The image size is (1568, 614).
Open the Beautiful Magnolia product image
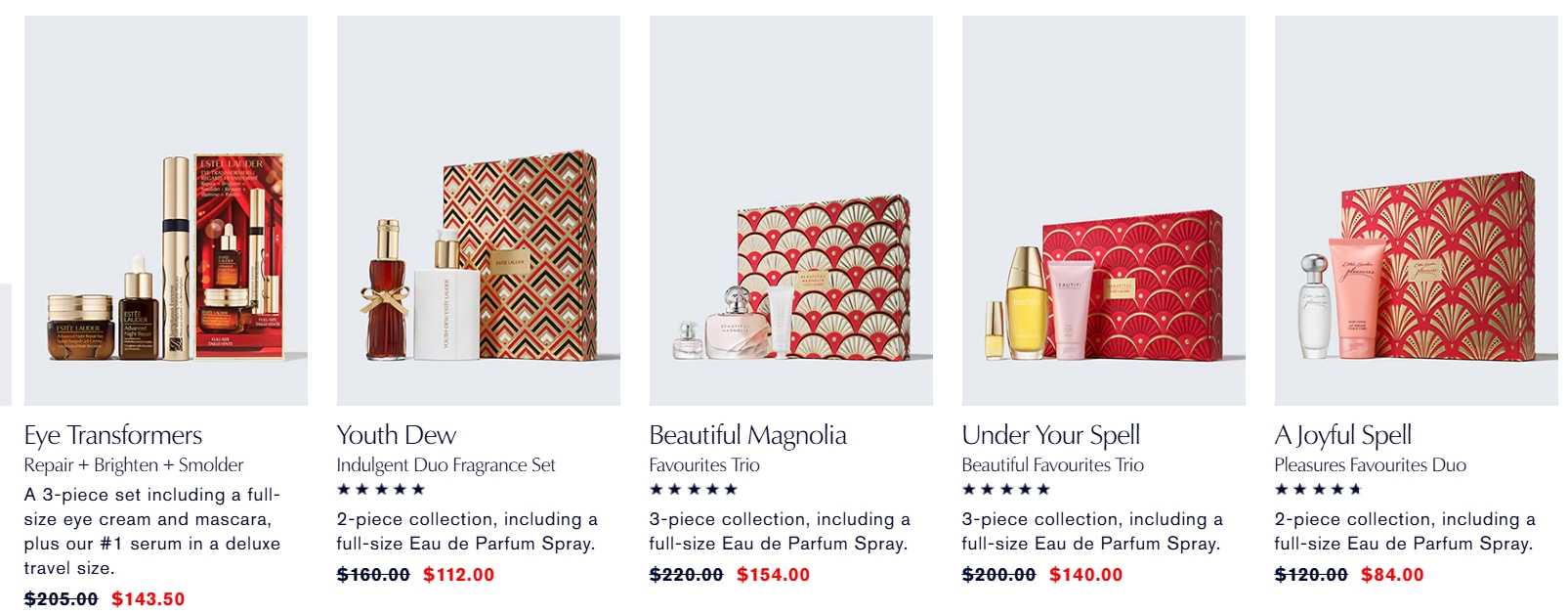(x=791, y=210)
